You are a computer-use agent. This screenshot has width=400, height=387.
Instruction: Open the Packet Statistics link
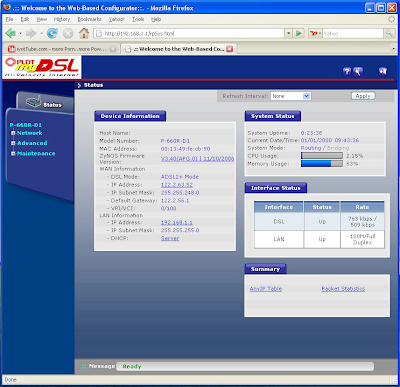(x=343, y=289)
